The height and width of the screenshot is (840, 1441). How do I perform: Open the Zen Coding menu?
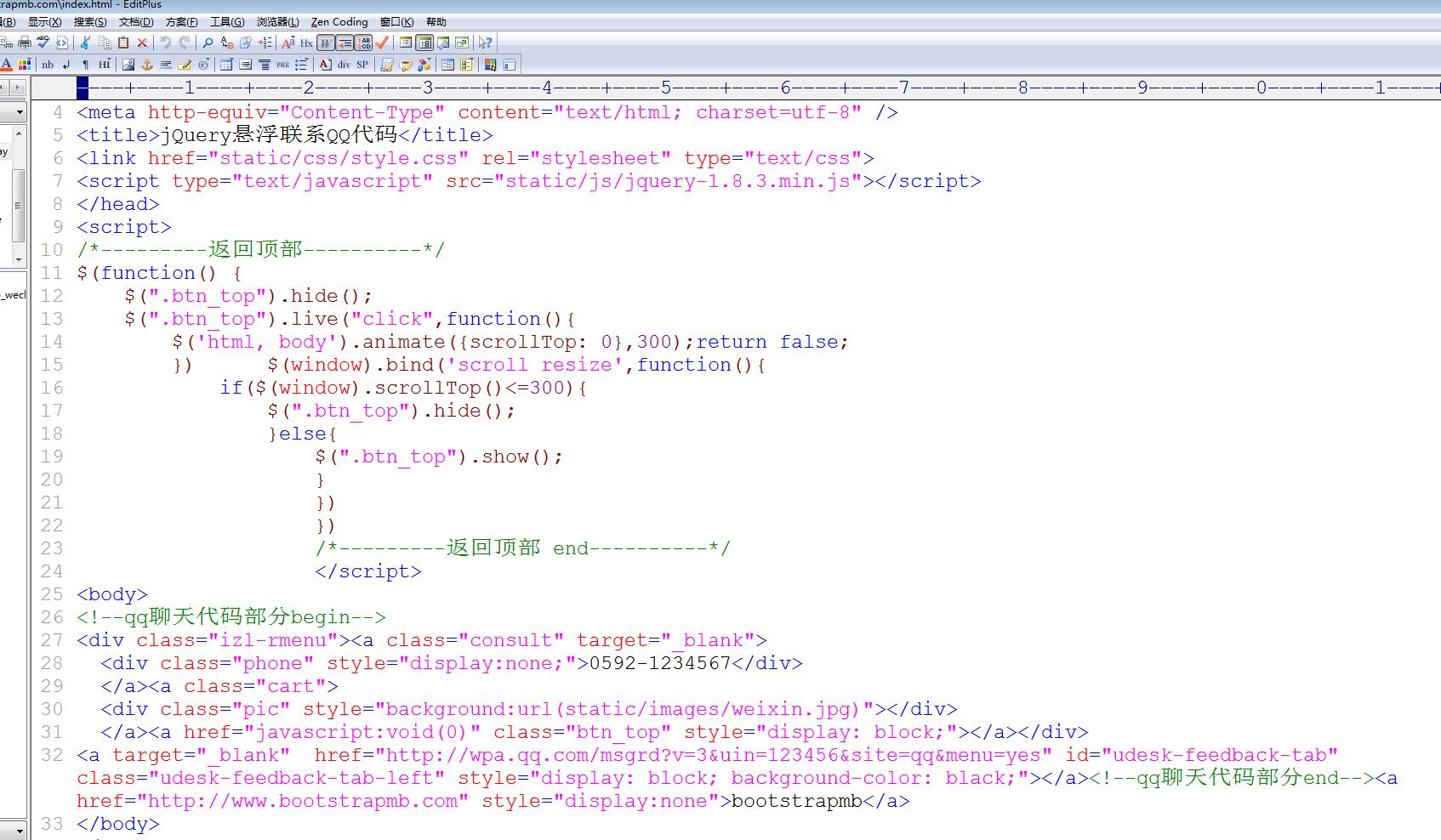pyautogui.click(x=339, y=21)
